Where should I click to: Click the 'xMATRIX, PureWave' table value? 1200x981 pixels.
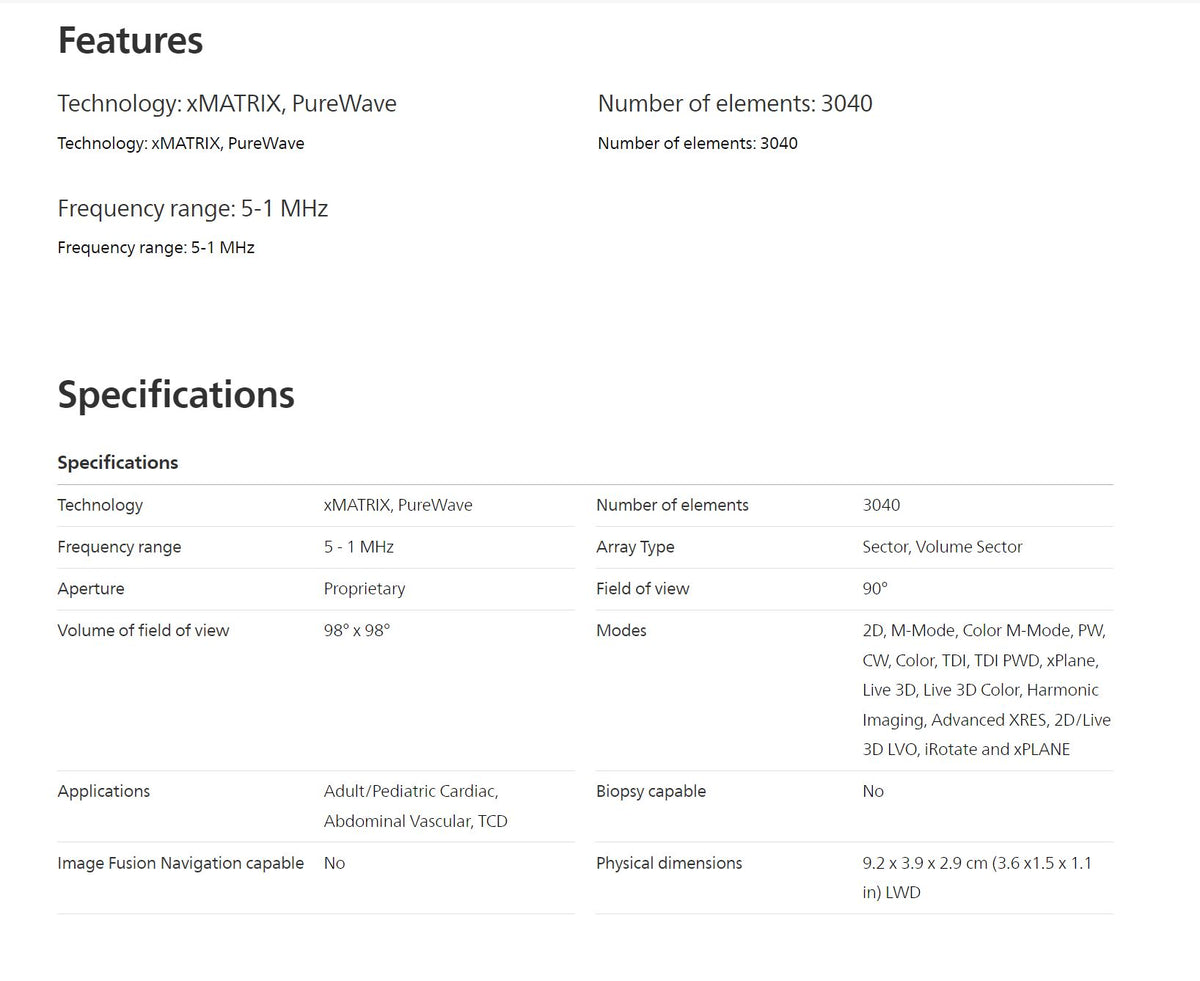[398, 505]
